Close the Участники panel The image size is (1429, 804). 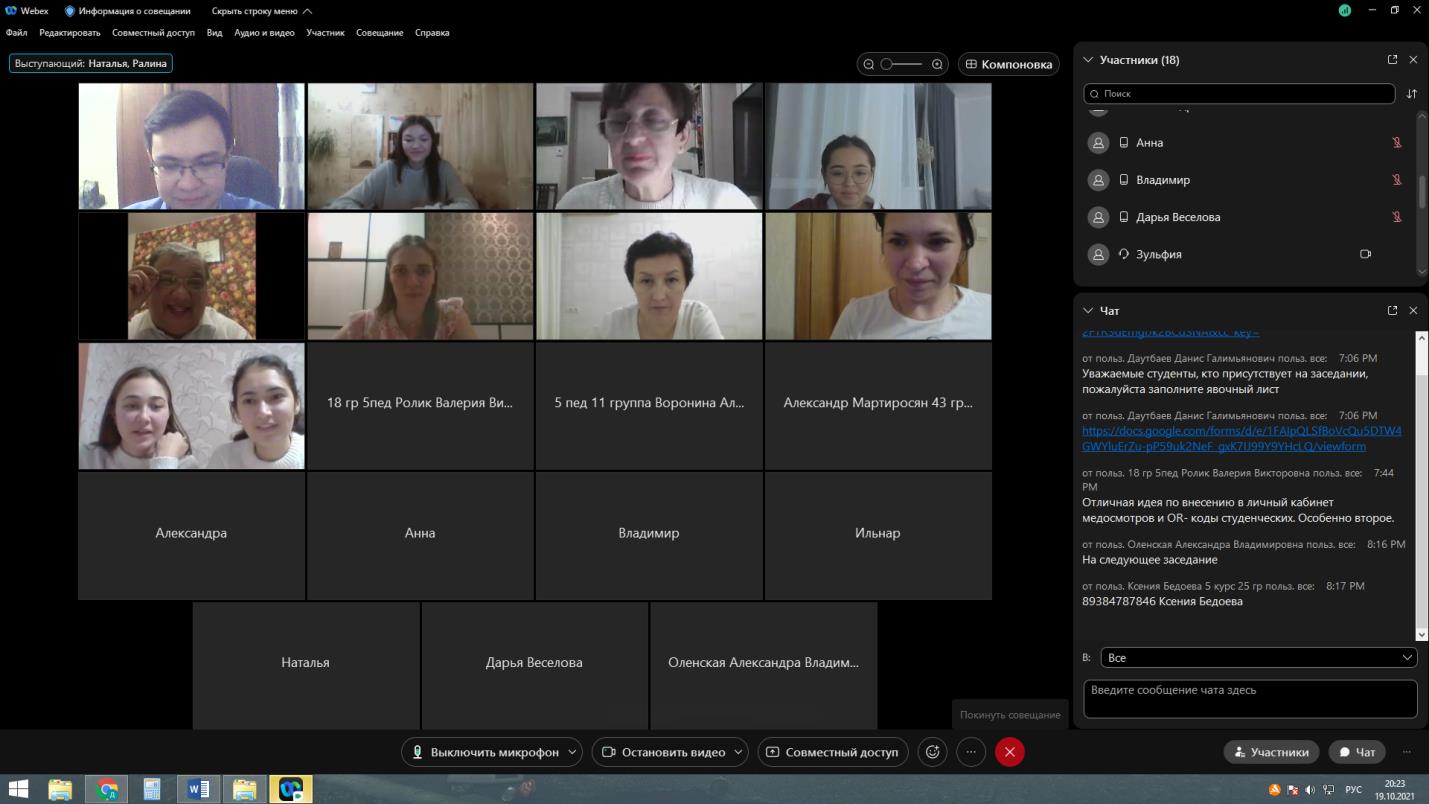[1413, 60]
